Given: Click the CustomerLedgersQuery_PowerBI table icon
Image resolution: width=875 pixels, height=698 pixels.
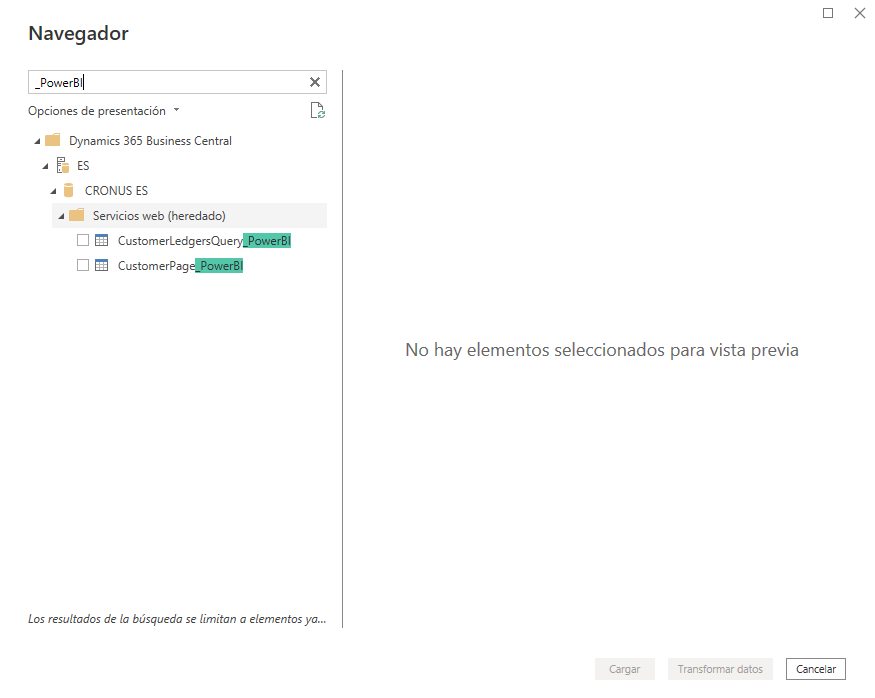Looking at the screenshot, I should [x=102, y=240].
